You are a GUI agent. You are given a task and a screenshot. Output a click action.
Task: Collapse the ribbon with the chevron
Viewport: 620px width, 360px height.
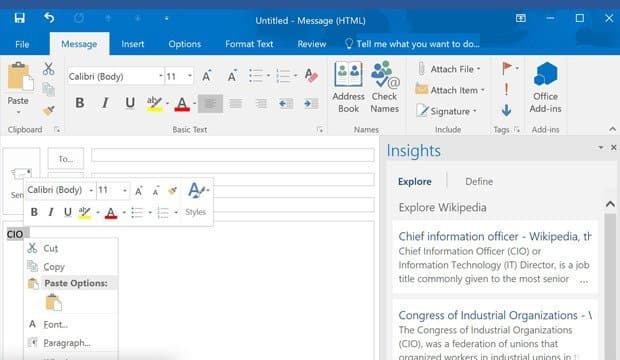point(612,129)
